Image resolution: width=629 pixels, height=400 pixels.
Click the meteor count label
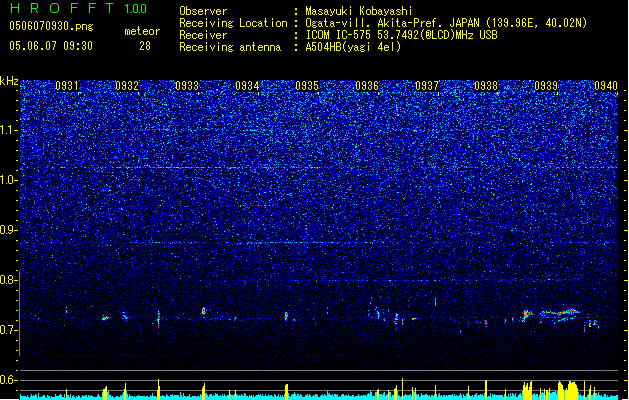pos(142,31)
